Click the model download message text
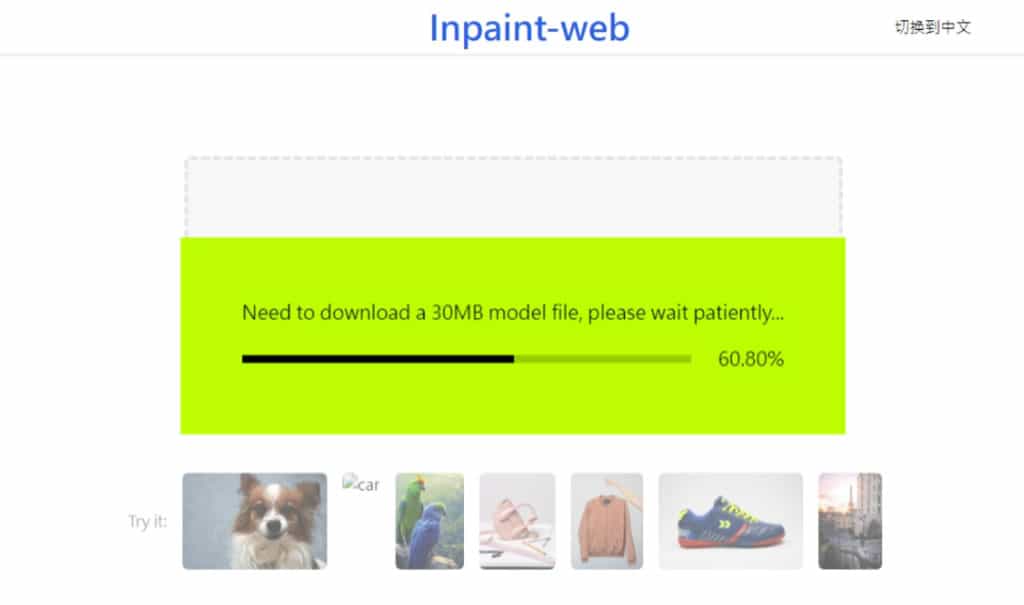This screenshot has width=1024, height=605. pyautogui.click(x=512, y=313)
